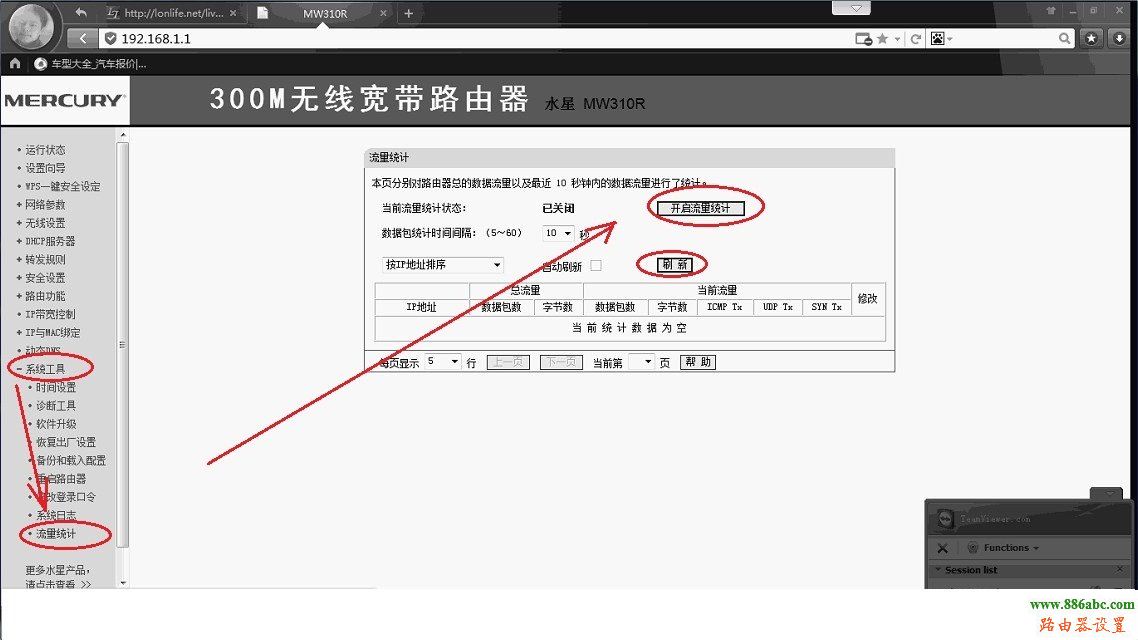Collapse the Session list section
Viewport: 1138px width, 640px height.
tap(937, 569)
